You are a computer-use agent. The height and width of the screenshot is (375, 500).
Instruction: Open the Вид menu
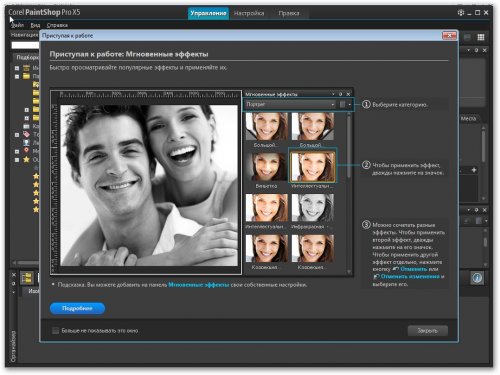pos(35,25)
